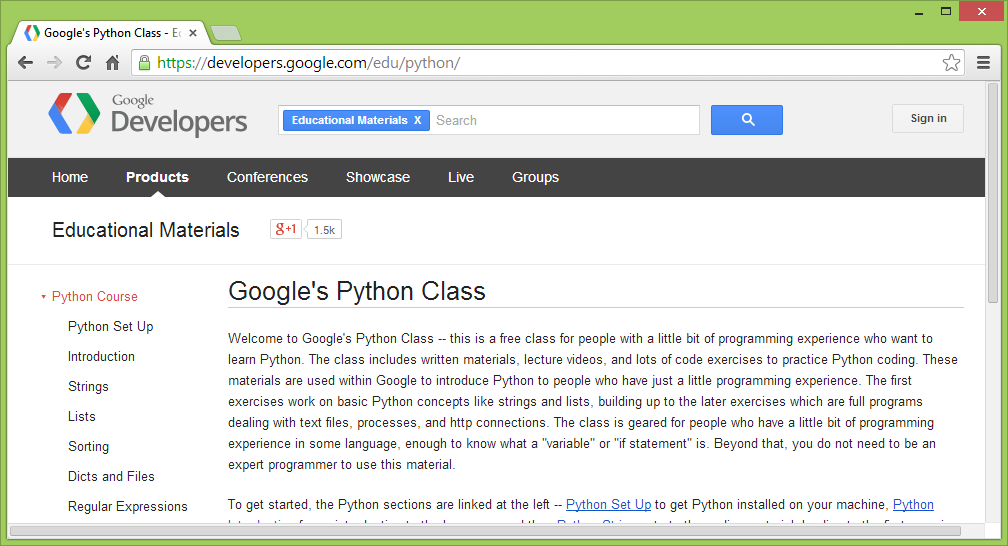Click the Google Developers logo
Viewport: 1008px width, 546px height.
[148, 114]
